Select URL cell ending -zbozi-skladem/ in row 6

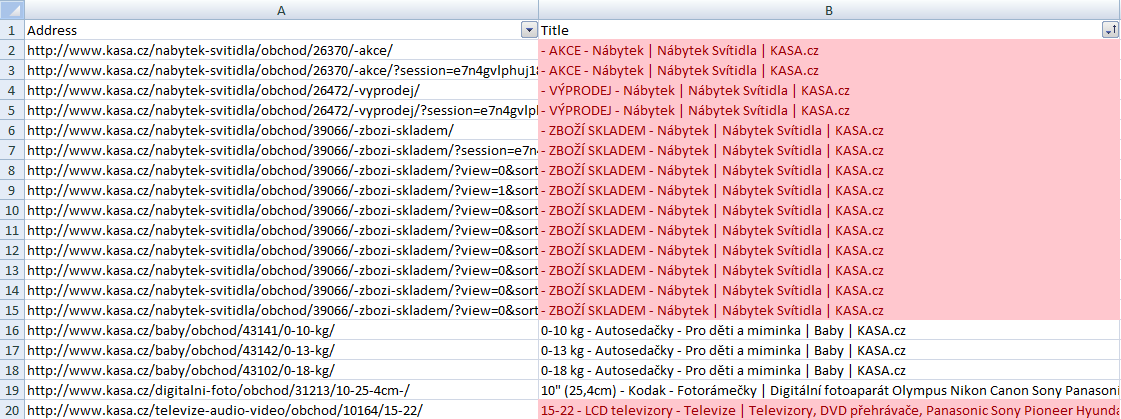tap(282, 130)
